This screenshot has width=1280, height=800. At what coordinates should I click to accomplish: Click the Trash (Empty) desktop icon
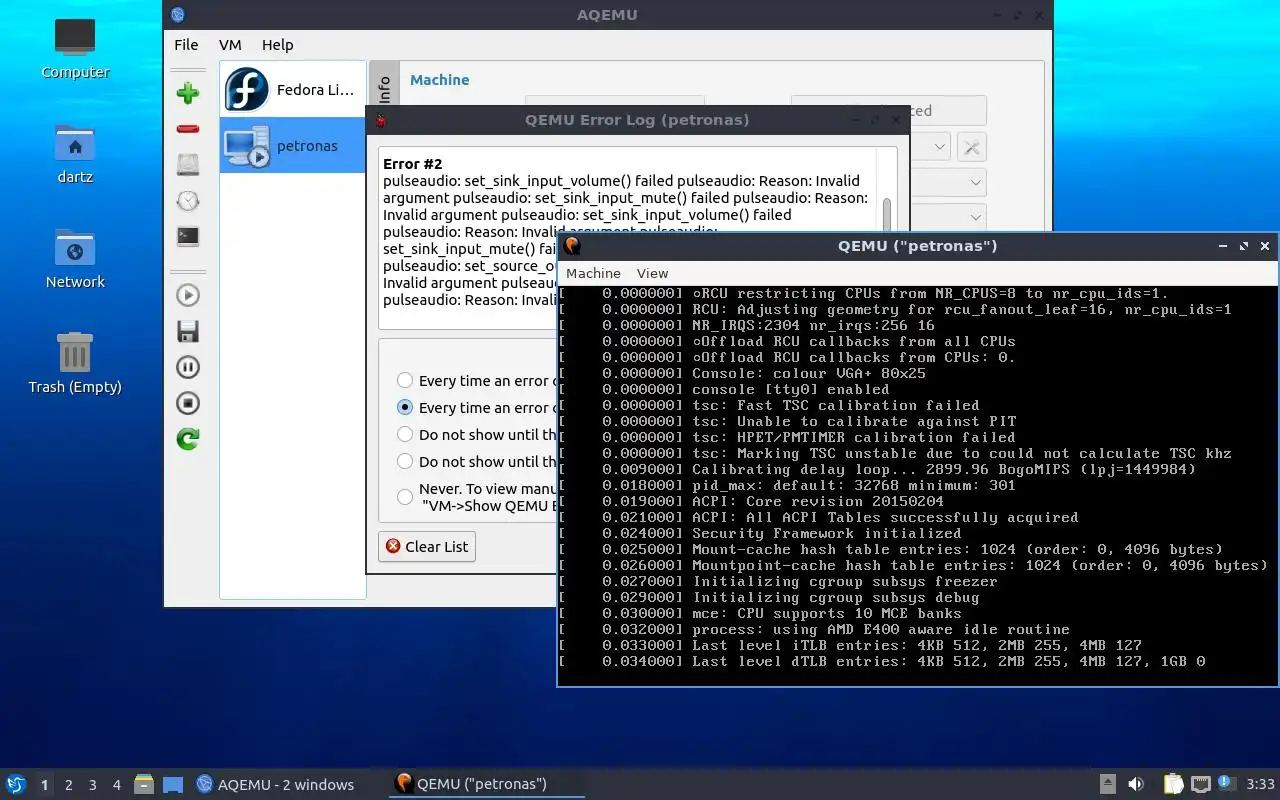point(75,365)
